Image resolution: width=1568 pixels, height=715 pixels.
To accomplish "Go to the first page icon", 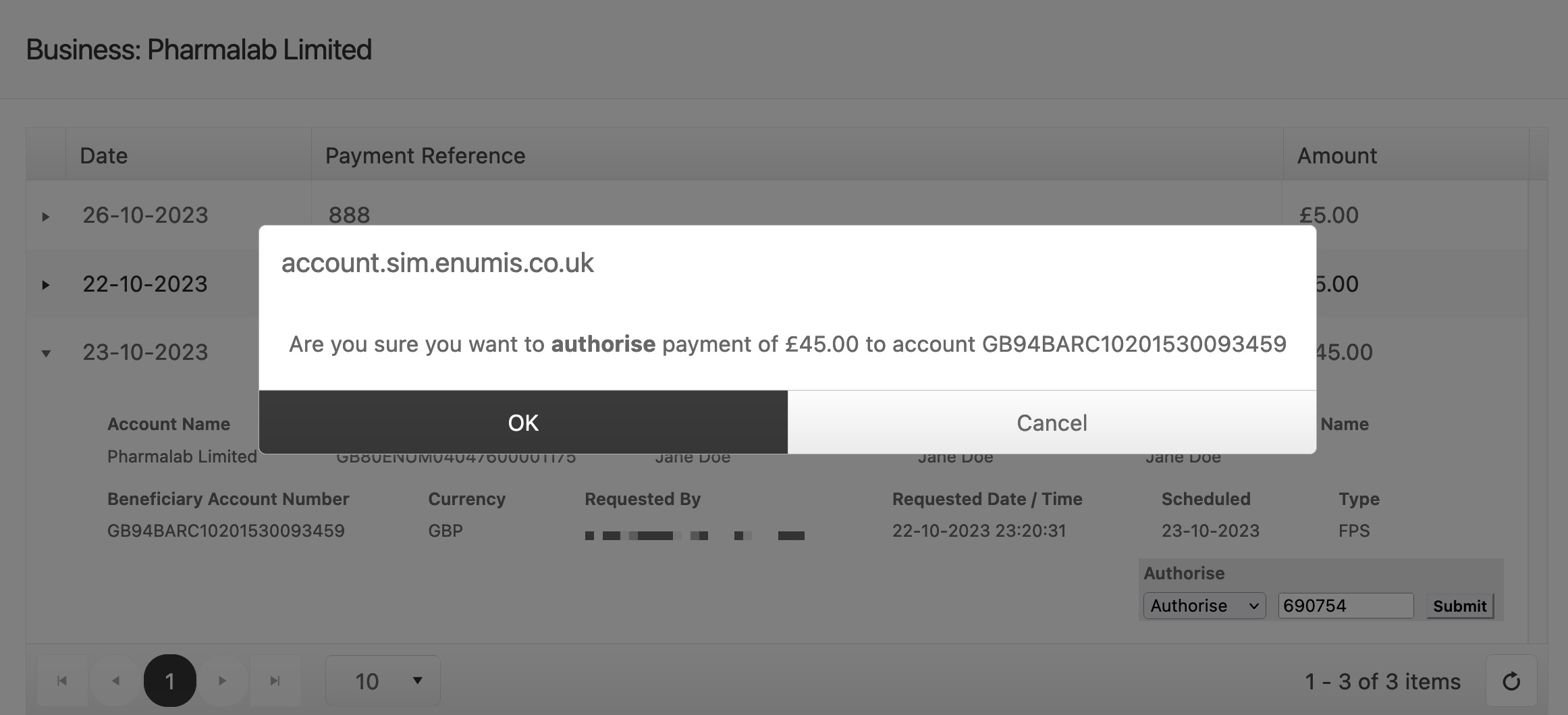I will point(62,681).
